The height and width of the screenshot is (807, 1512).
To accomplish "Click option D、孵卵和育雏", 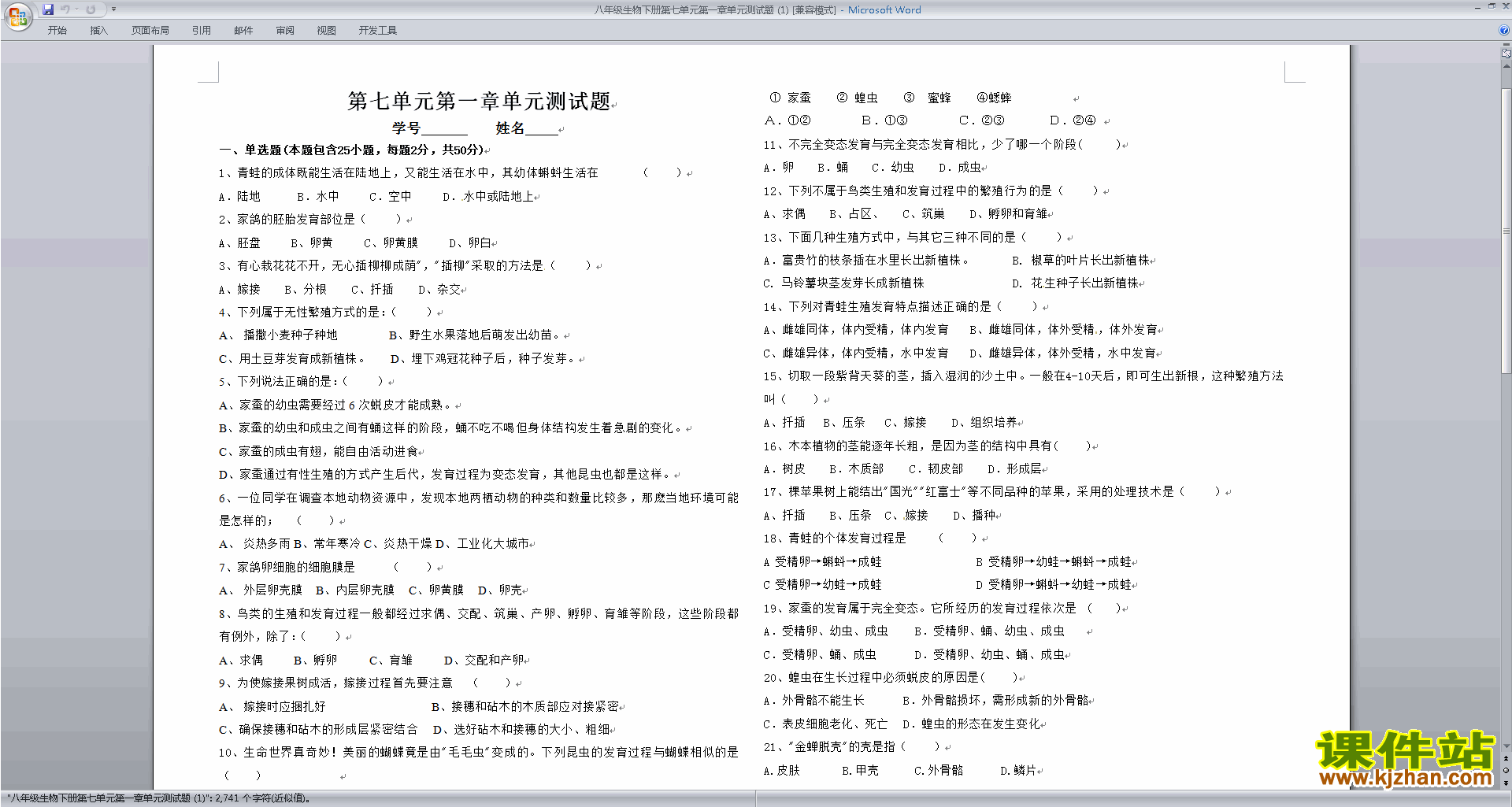I will coord(1009,214).
